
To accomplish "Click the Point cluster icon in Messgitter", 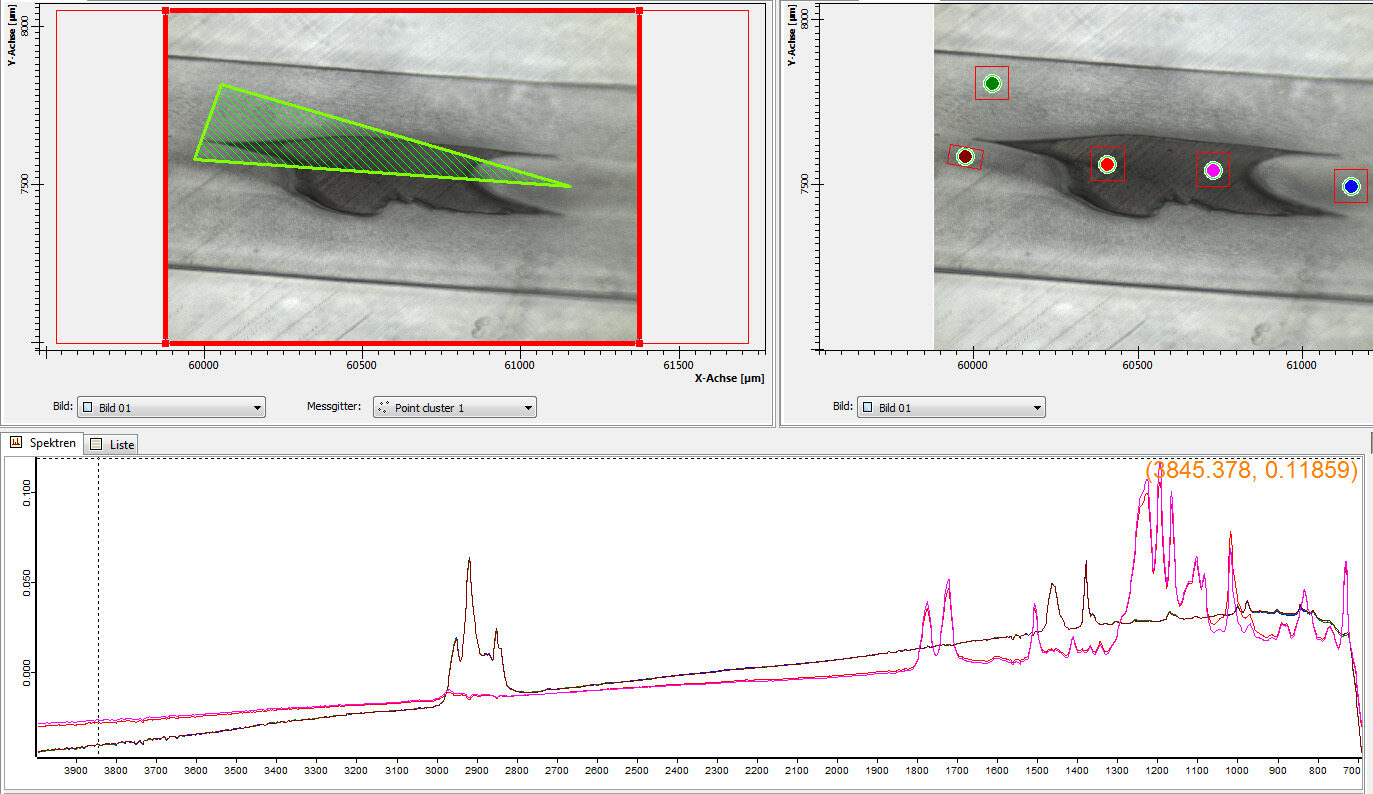I will [383, 408].
